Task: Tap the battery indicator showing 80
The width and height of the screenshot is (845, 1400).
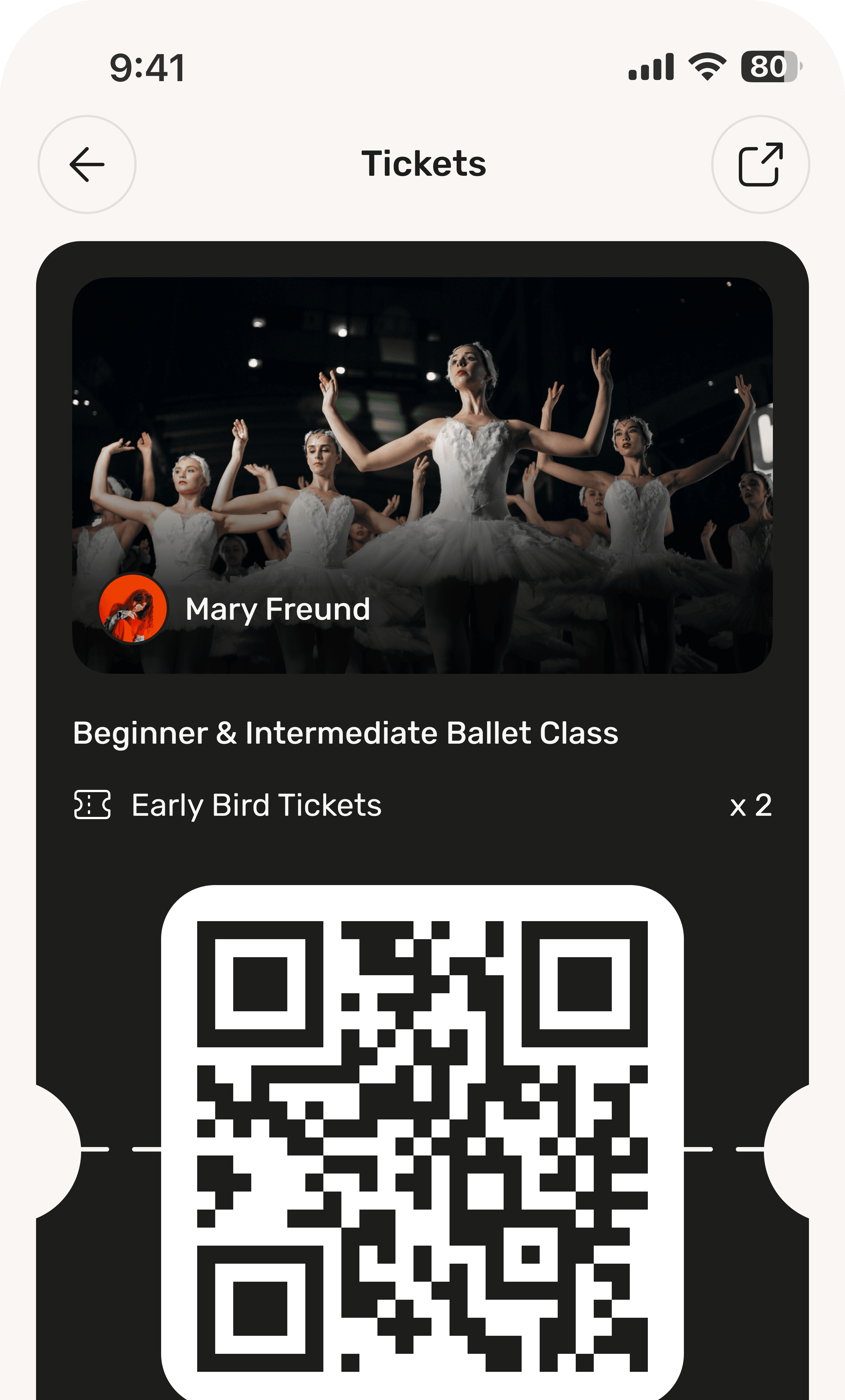Action: click(772, 66)
